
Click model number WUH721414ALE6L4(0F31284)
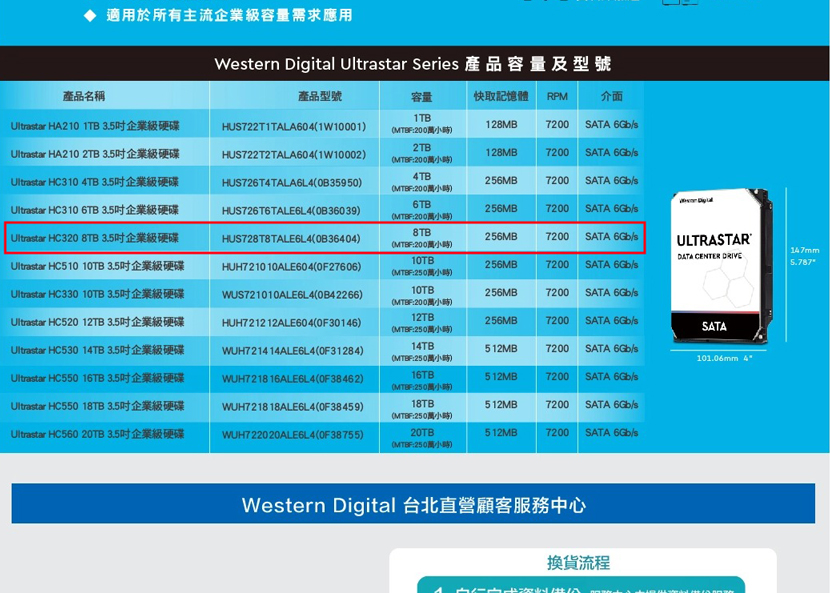click(293, 351)
